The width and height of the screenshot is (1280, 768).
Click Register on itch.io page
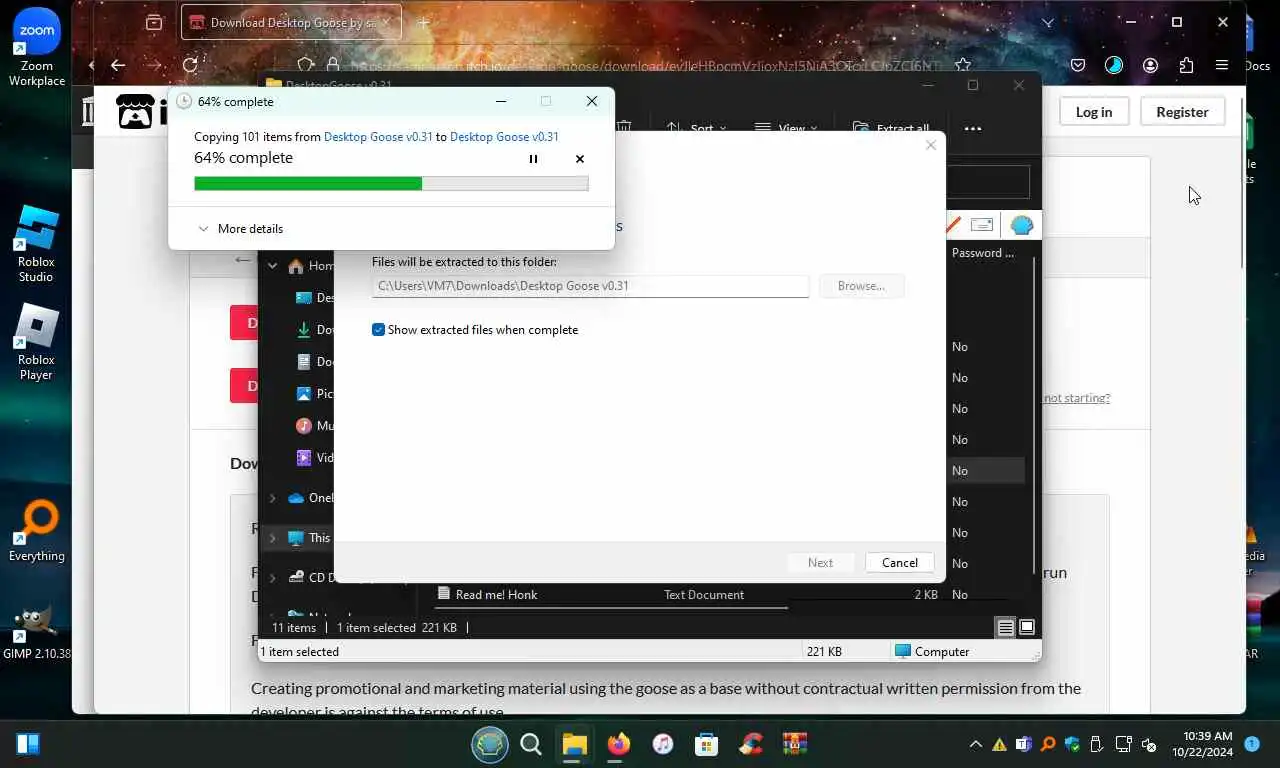coord(1182,112)
